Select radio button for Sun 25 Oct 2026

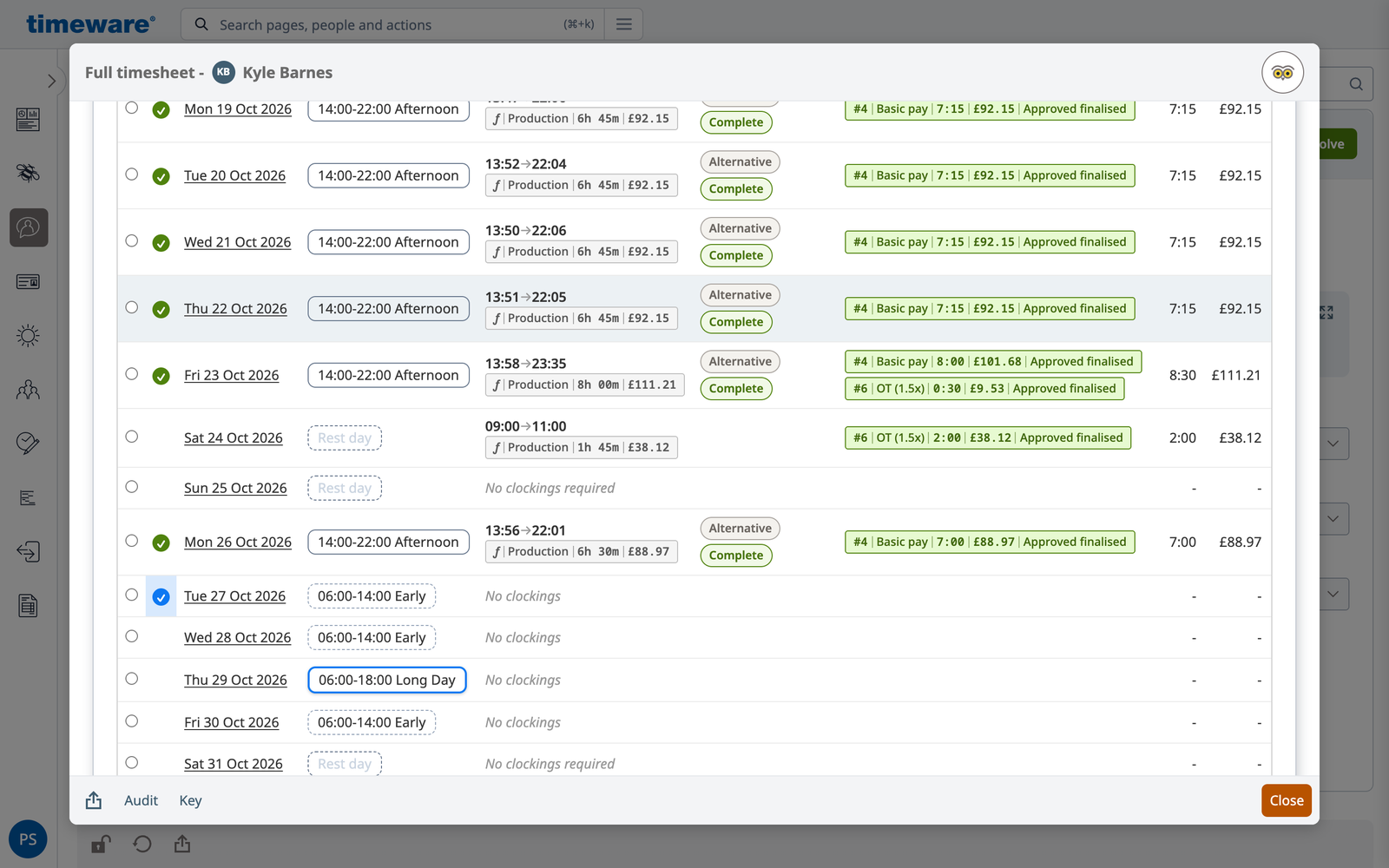[x=132, y=486]
